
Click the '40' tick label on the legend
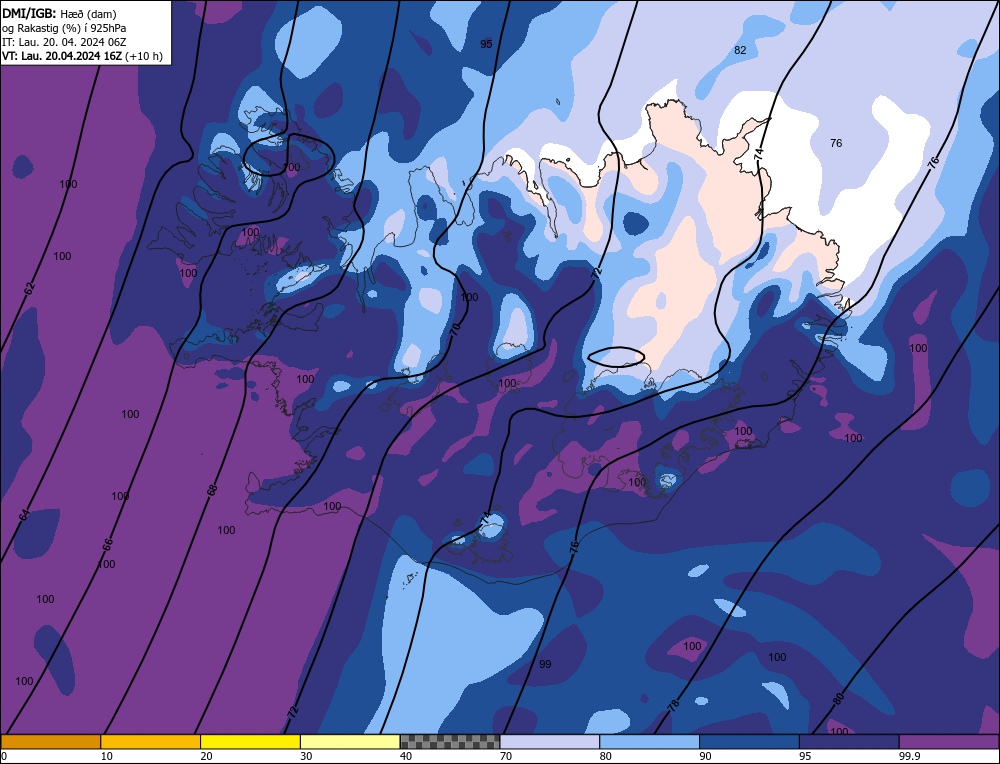click(x=406, y=756)
